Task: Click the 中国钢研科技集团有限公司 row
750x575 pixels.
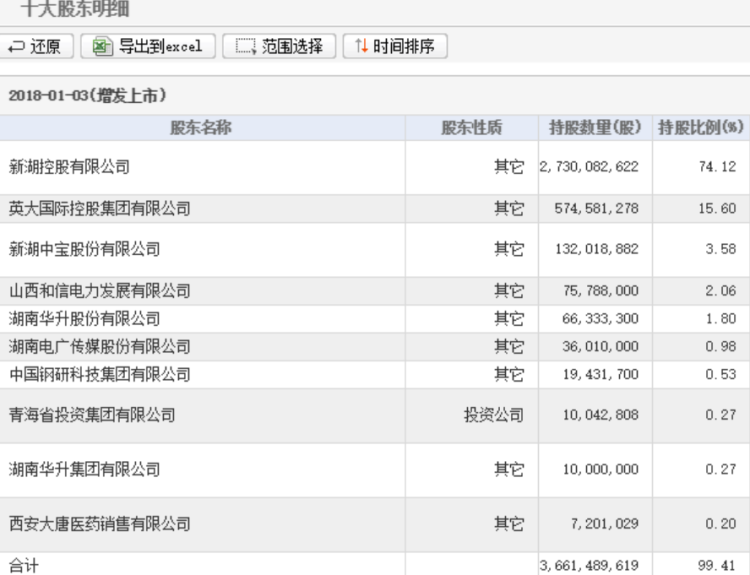Action: (99, 375)
